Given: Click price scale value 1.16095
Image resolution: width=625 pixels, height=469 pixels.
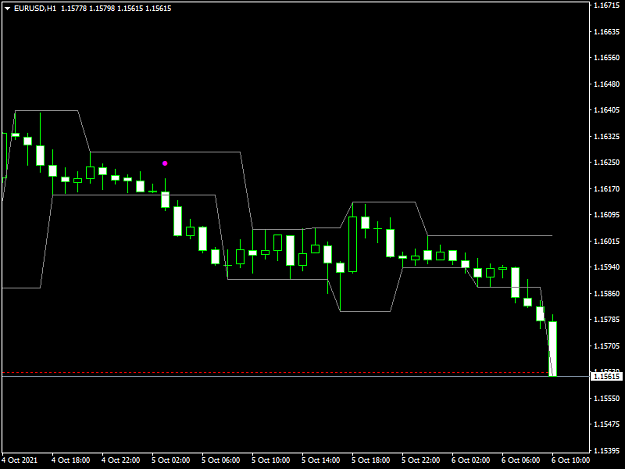Looking at the screenshot, I should [x=607, y=214].
